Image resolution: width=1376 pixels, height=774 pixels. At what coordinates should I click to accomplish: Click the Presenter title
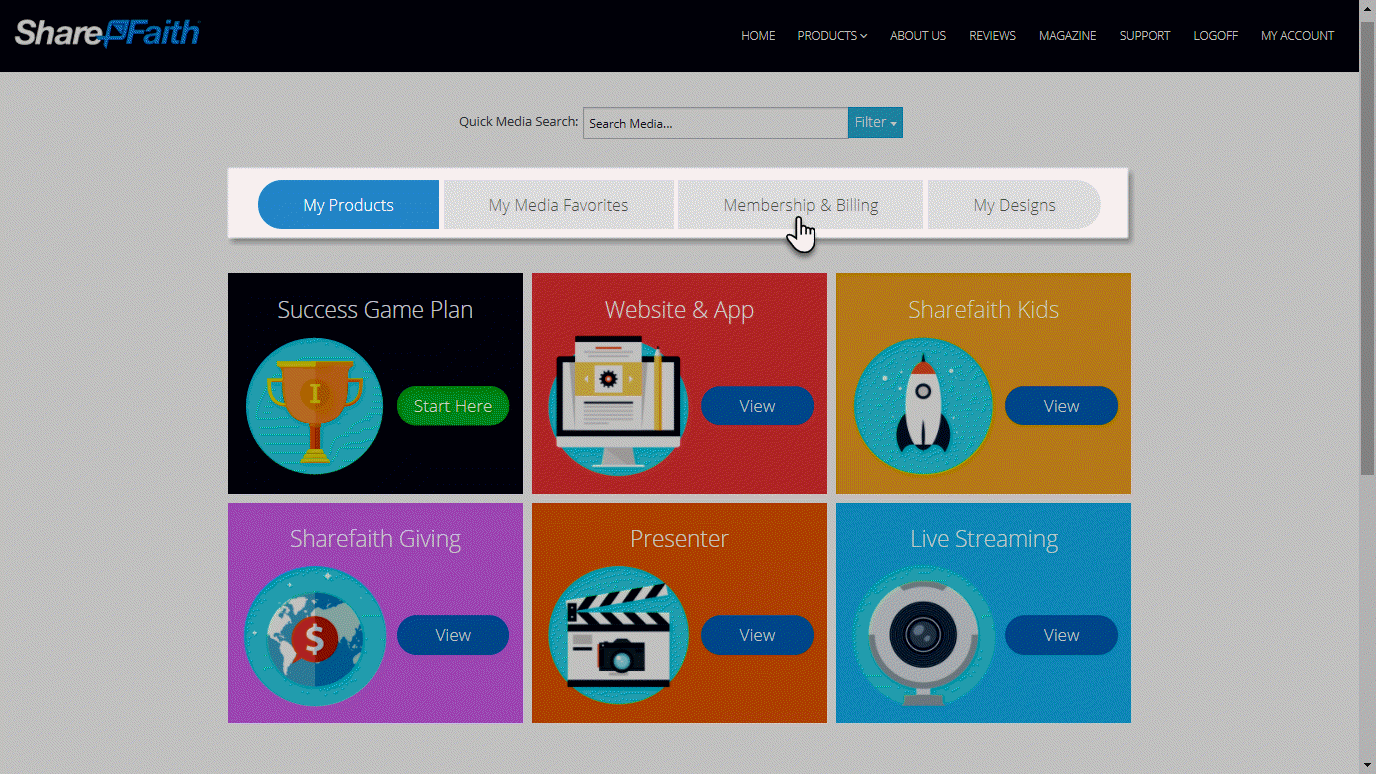[679, 539]
